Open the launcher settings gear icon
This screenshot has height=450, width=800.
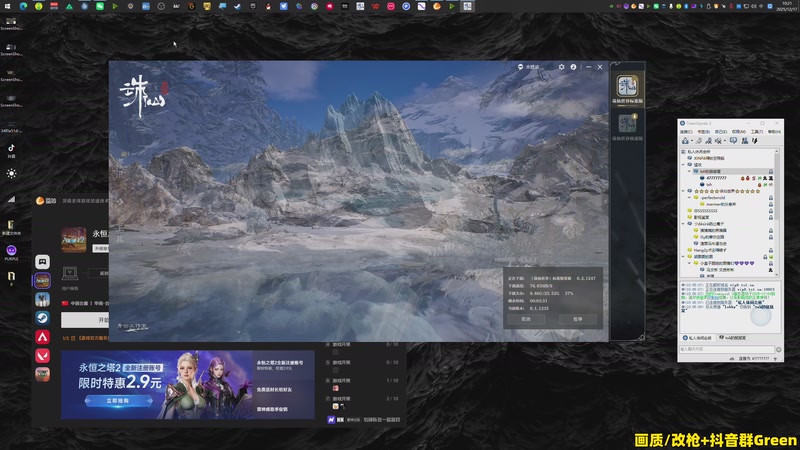(x=561, y=67)
